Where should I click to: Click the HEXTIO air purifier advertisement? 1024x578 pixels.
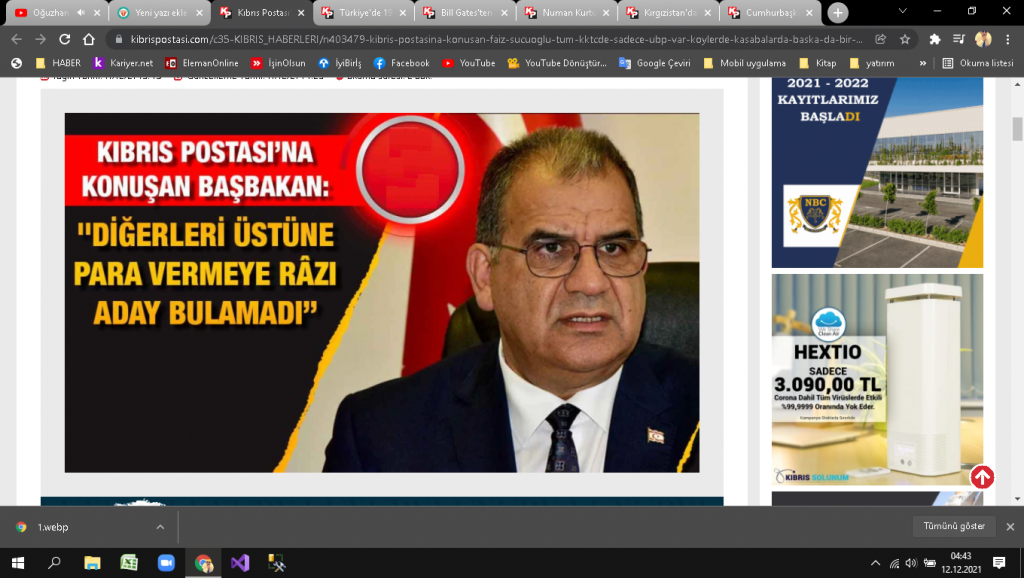pyautogui.click(x=877, y=381)
